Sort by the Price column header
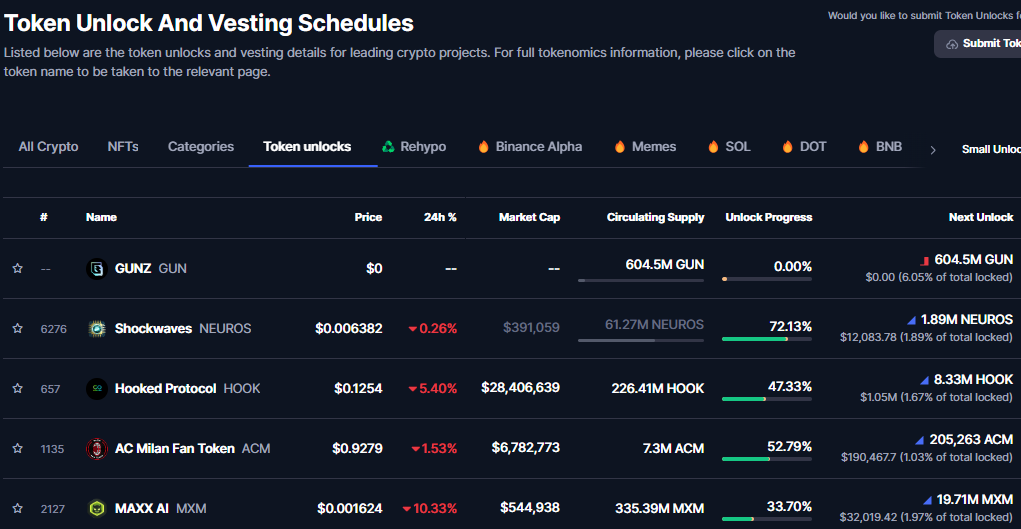This screenshot has height=529, width=1021. tap(368, 218)
